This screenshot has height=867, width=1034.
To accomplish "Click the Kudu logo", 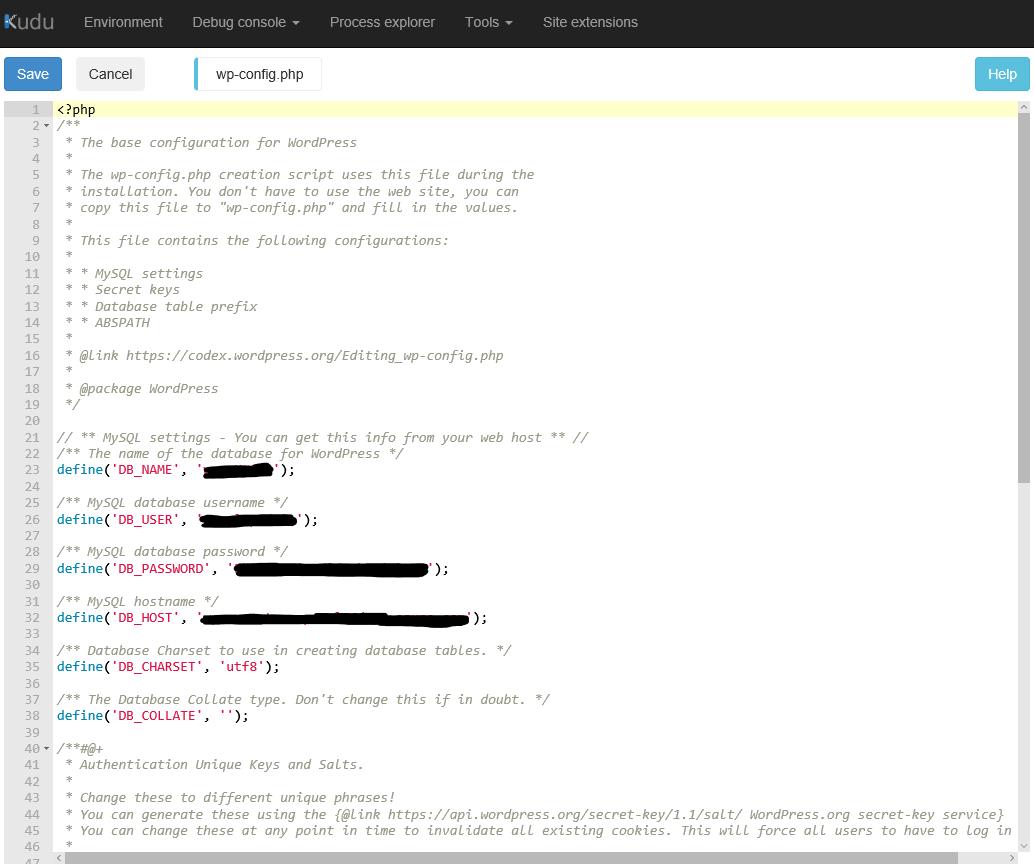I will (x=28, y=22).
